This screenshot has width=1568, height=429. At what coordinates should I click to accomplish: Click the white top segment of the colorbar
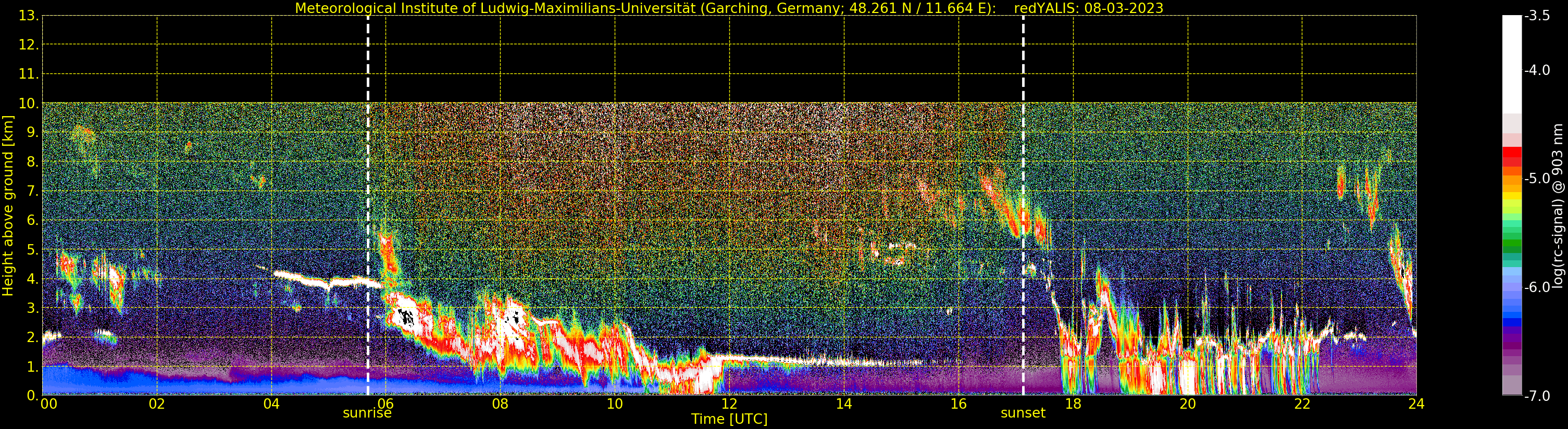(1512, 65)
